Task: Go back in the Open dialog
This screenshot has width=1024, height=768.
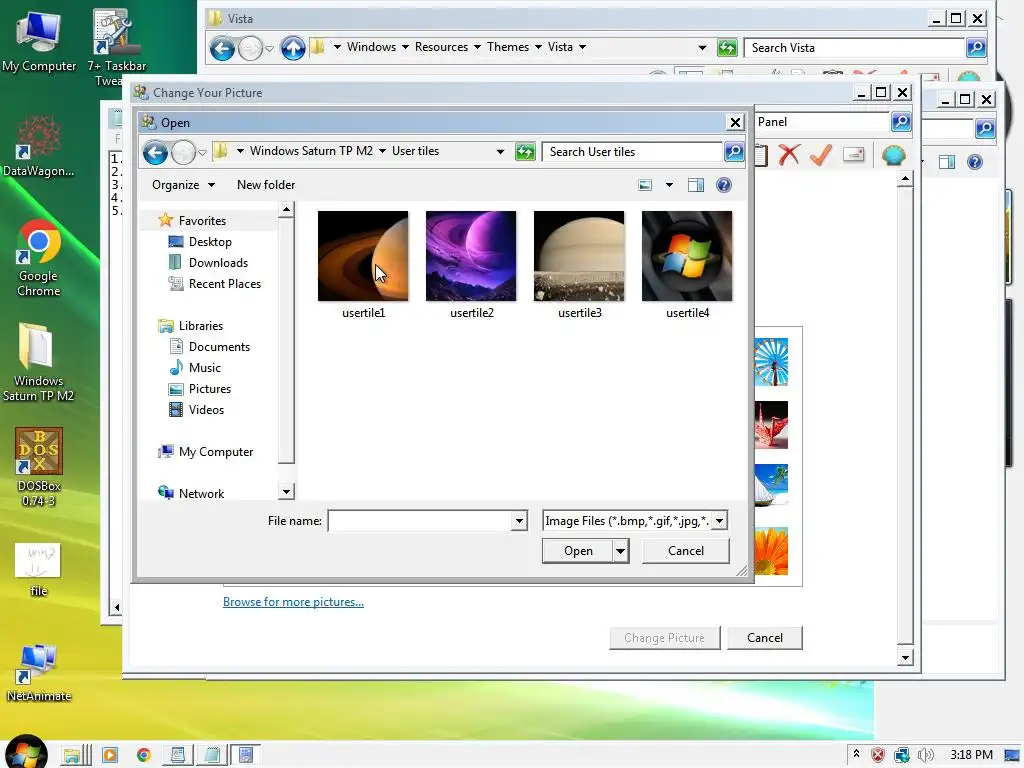Action: click(155, 153)
